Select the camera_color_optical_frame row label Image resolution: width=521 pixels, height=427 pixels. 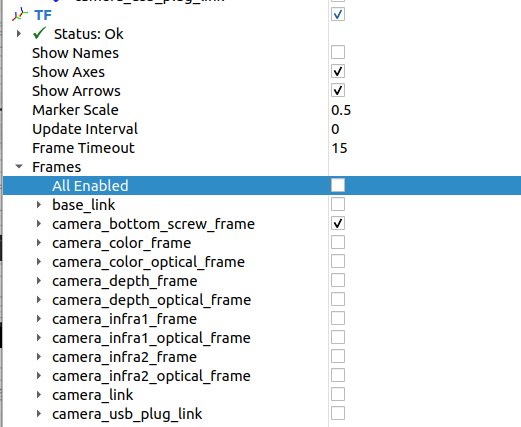point(148,262)
